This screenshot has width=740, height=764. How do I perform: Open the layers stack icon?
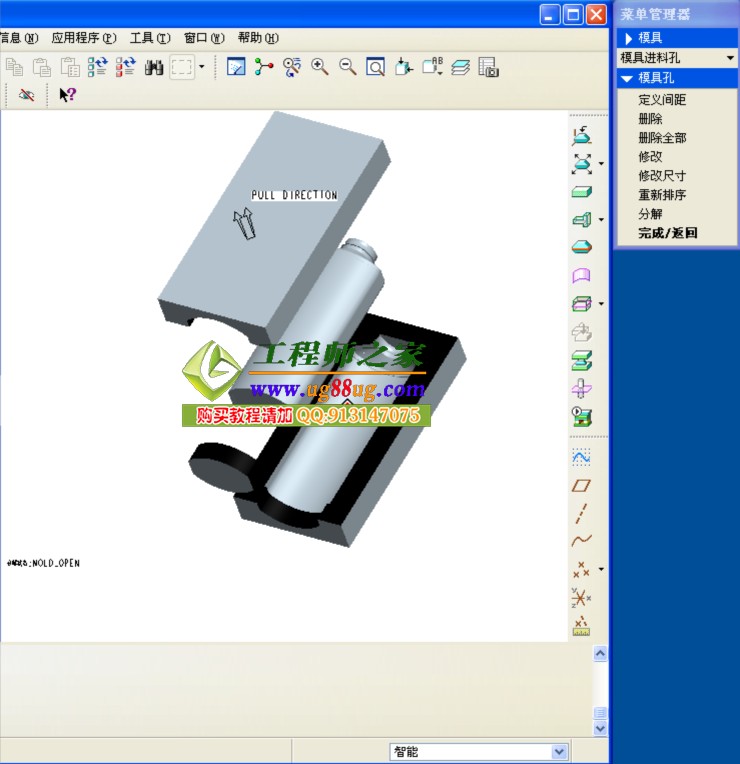(460, 67)
